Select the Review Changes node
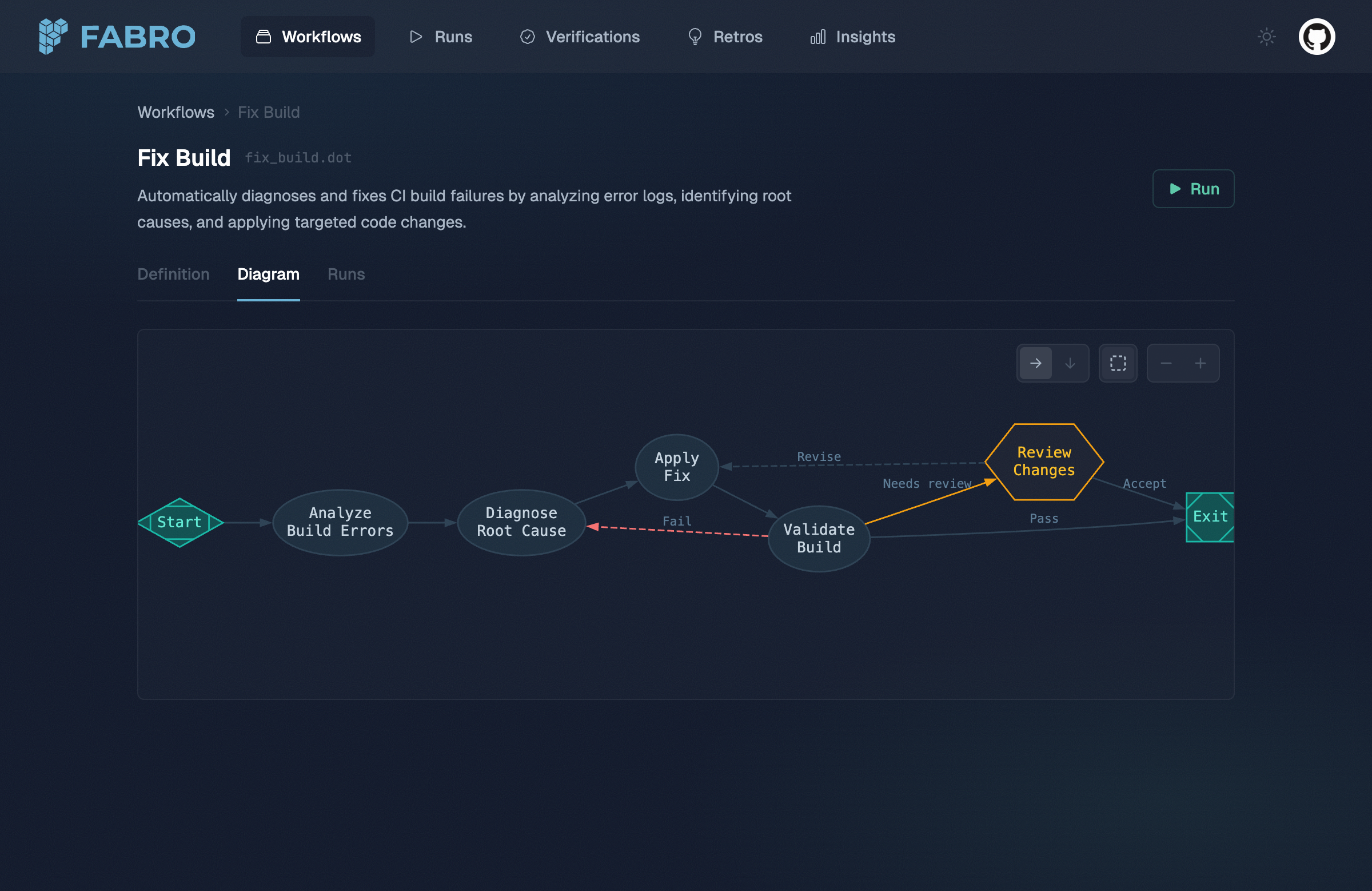The width and height of the screenshot is (1372, 891). tap(1044, 462)
